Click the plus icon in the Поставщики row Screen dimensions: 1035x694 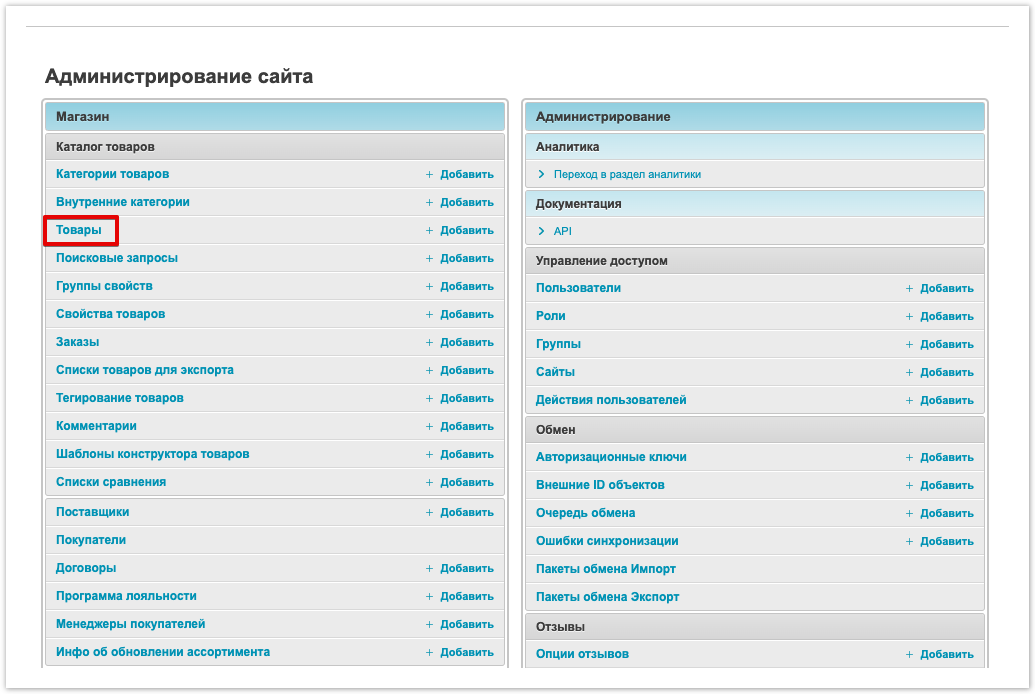click(430, 512)
